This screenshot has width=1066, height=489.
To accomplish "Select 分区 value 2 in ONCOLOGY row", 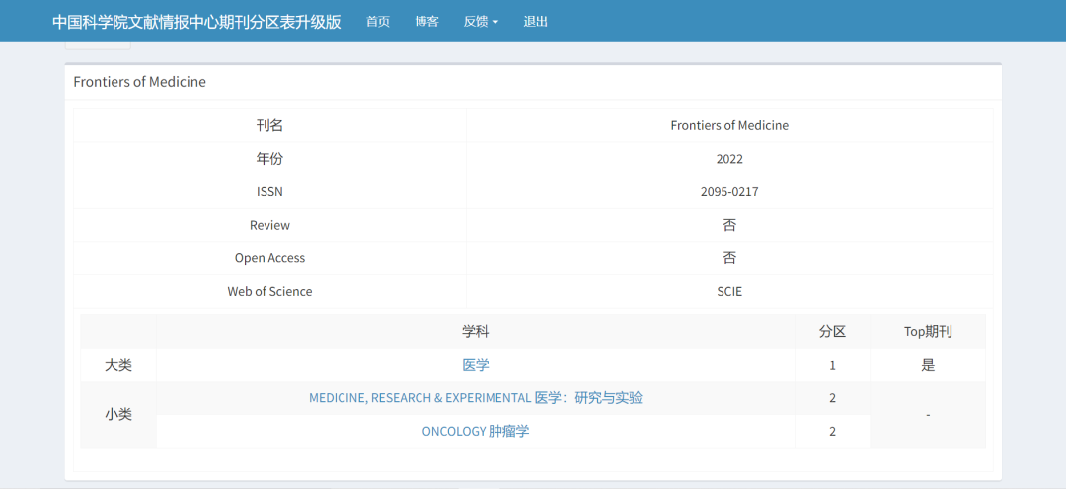I will [x=833, y=431].
